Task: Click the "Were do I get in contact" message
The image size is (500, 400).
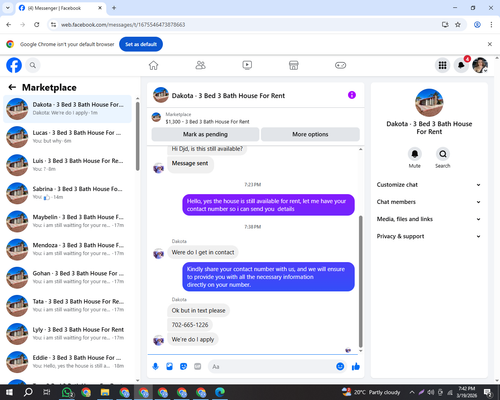Action: [x=203, y=252]
